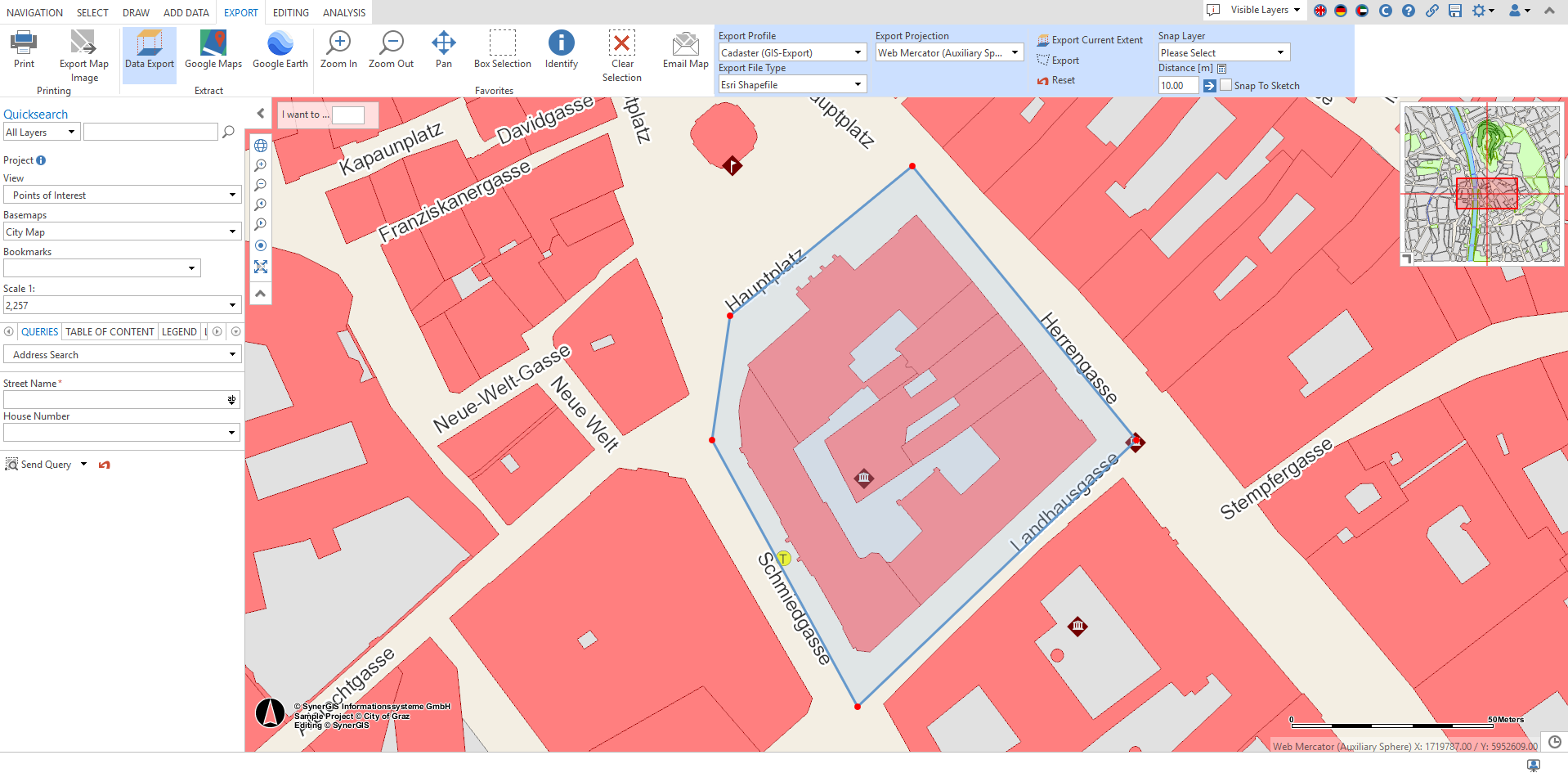Collapse the left Quicksearch panel
The height and width of the screenshot is (773, 1568).
(x=260, y=113)
